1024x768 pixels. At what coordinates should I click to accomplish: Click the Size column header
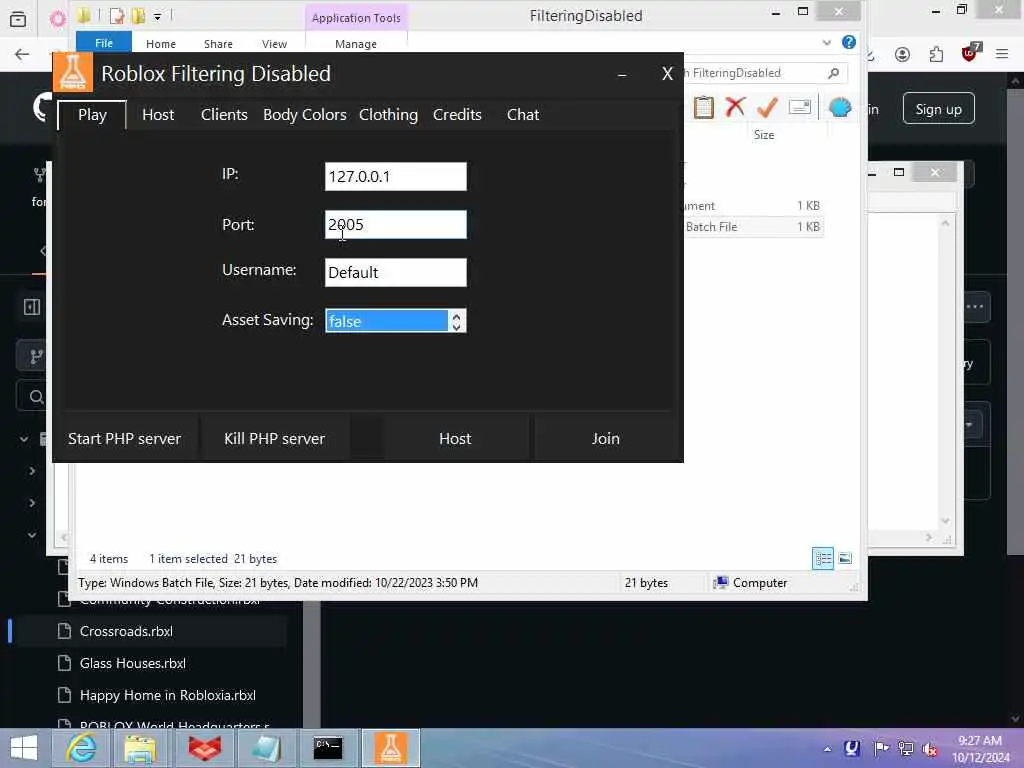click(x=764, y=135)
